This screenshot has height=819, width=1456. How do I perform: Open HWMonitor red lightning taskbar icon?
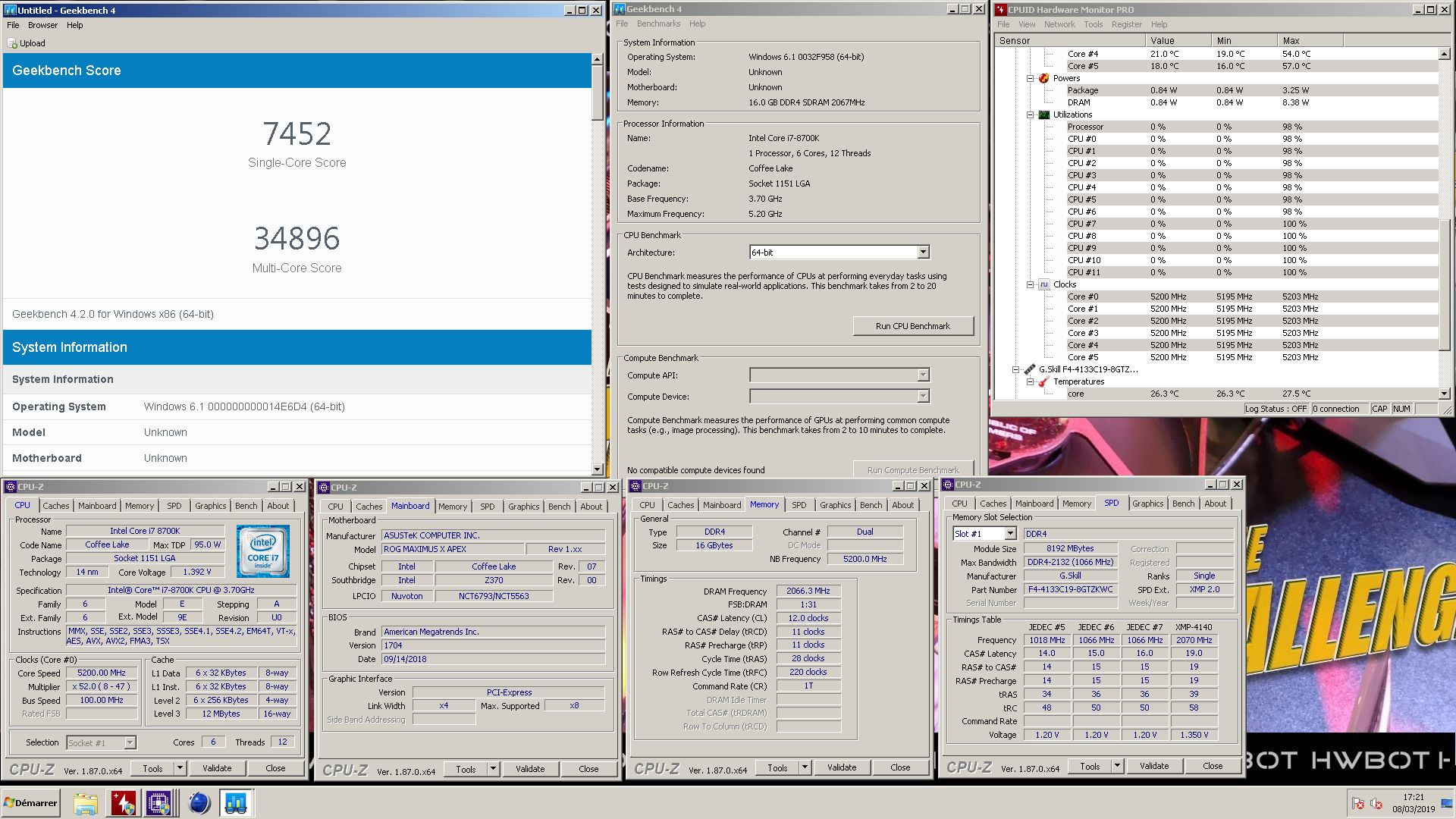click(x=123, y=803)
